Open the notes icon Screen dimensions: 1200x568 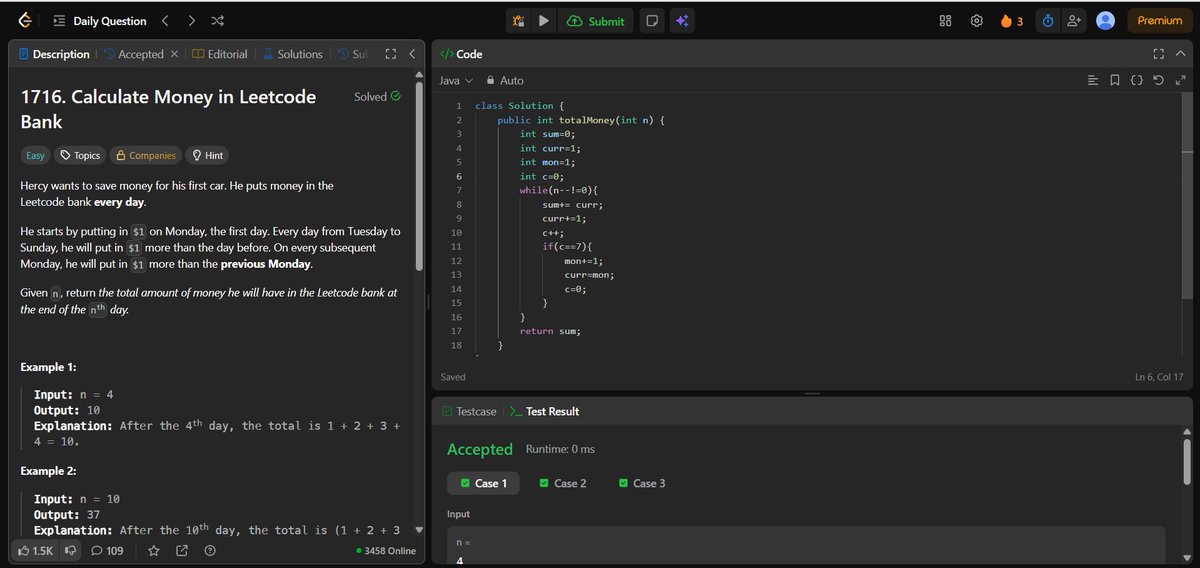pos(652,21)
